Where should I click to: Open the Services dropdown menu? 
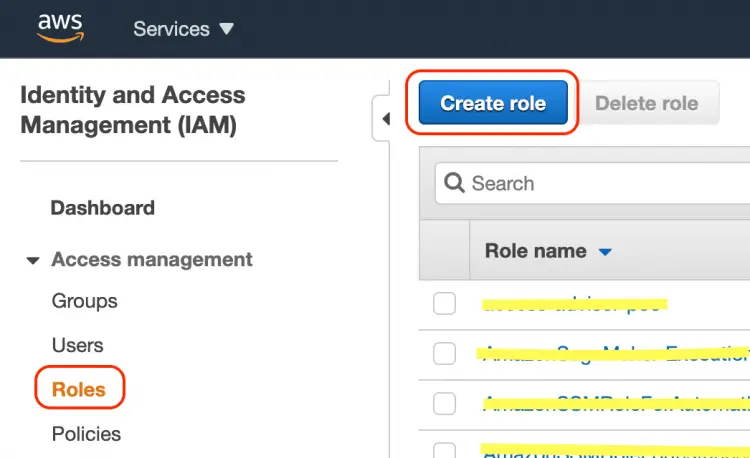(184, 29)
